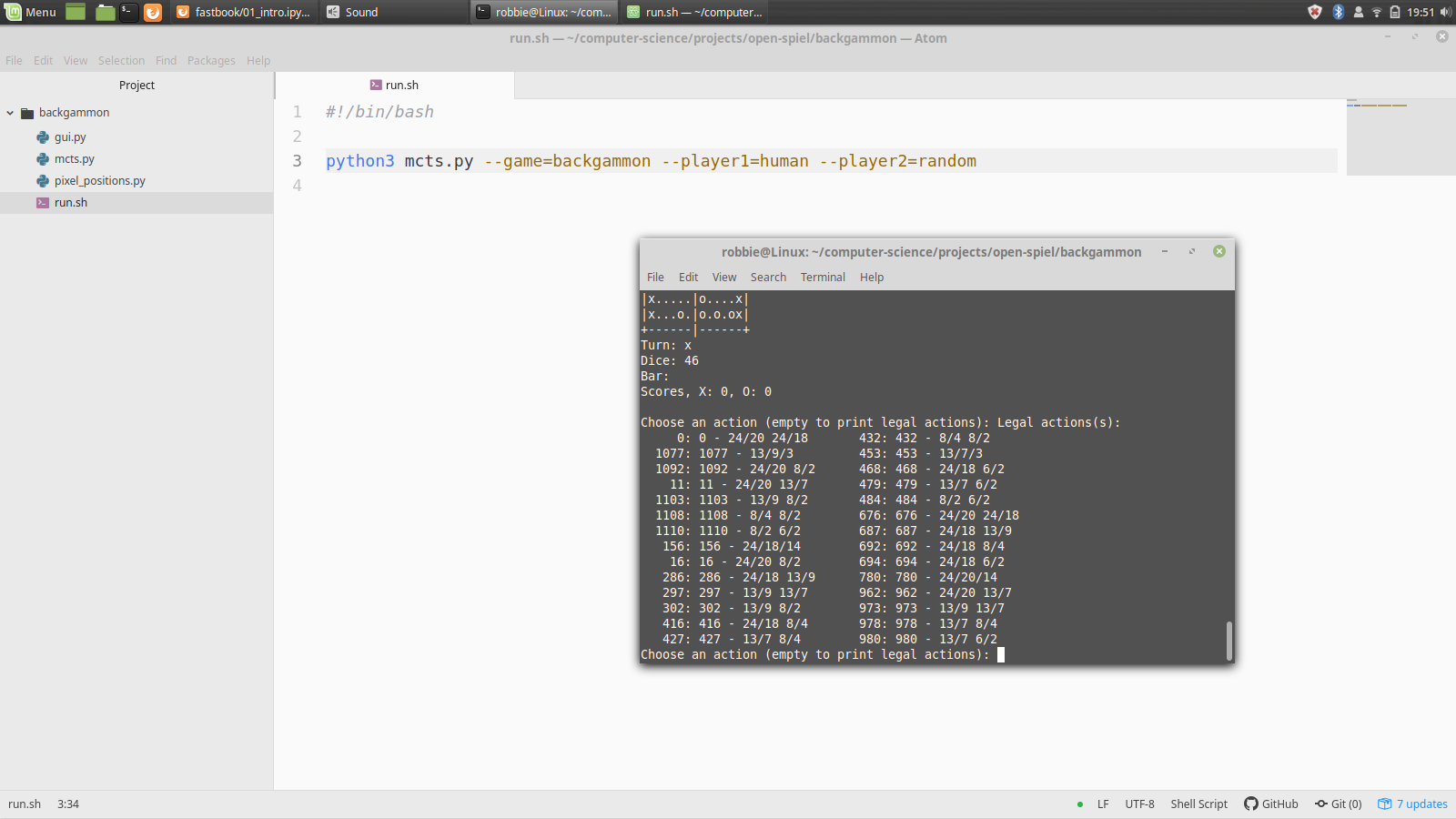Viewport: 1456px width, 819px height.
Task: Click the Menu button on the taskbar
Action: (x=30, y=12)
